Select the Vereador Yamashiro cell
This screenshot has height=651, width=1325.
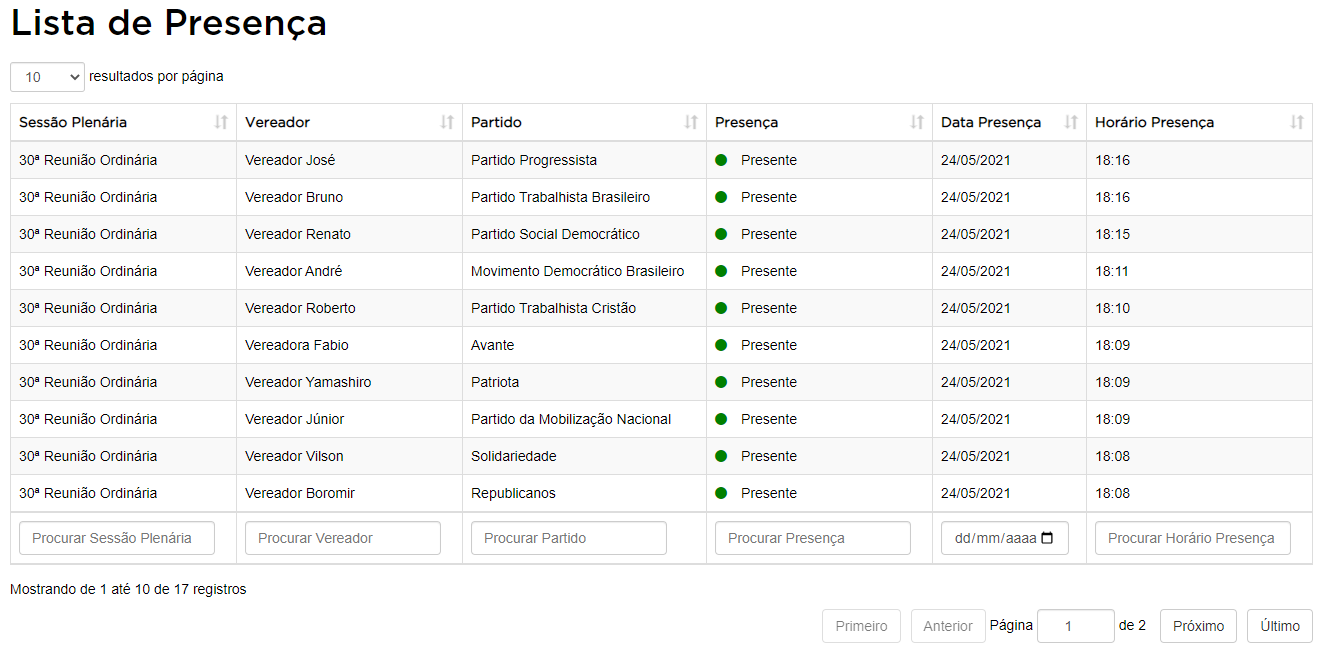pos(350,382)
